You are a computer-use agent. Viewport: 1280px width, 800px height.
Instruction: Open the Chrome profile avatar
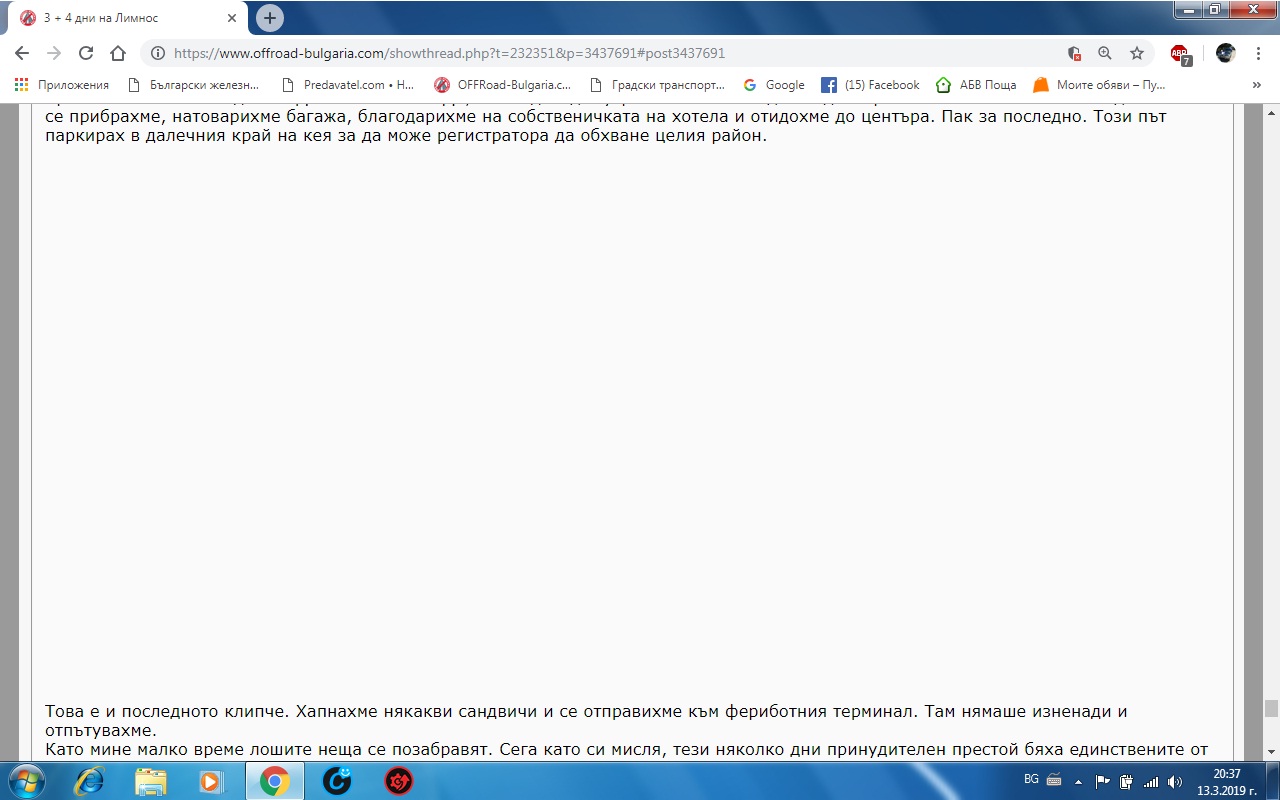1226,53
